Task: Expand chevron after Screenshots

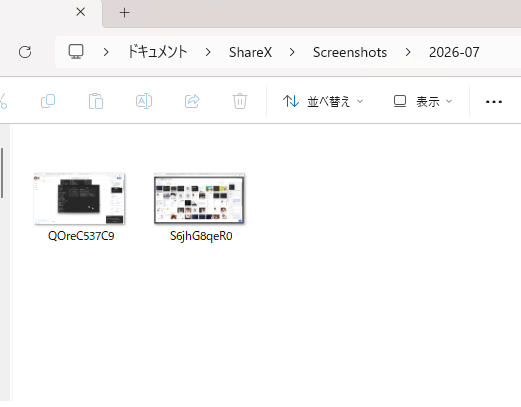Action: click(x=408, y=52)
